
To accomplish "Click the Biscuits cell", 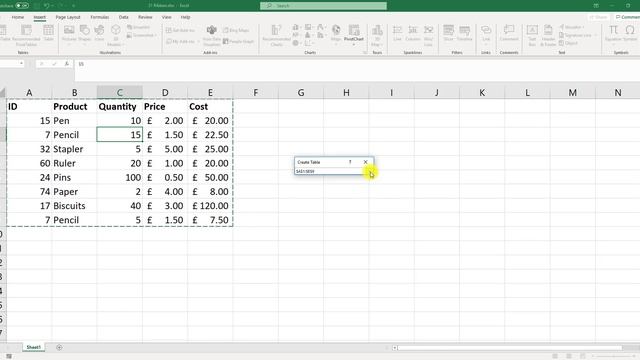I will tap(74, 206).
